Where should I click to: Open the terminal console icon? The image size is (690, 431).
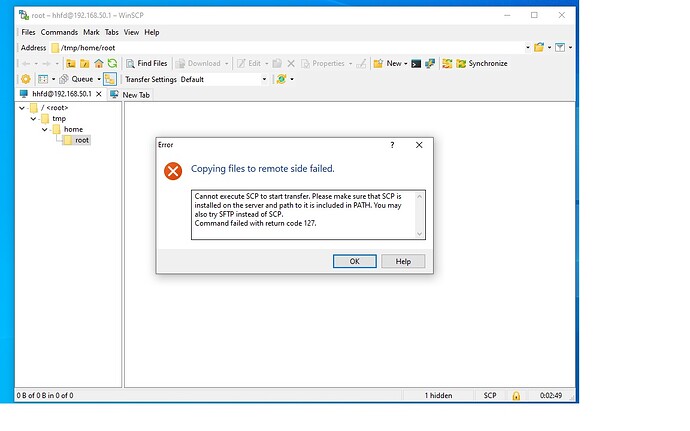(416, 64)
